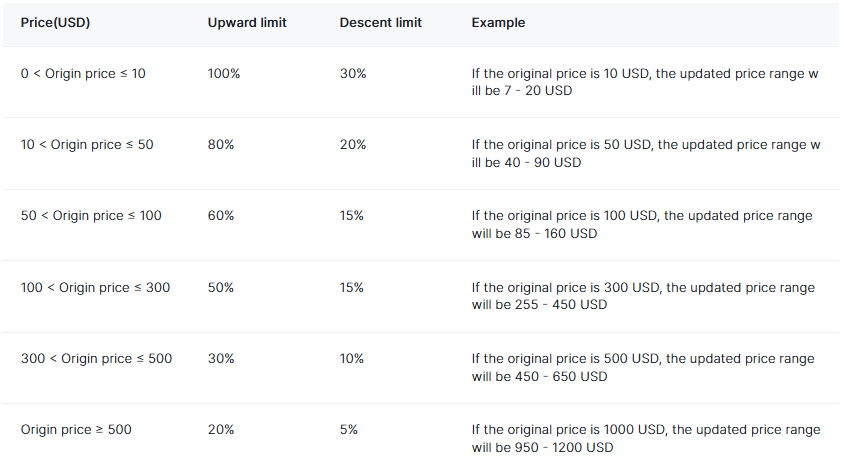Viewport: 844px width, 470px height.
Task: Click the 5% descent limit value
Action: tap(349, 430)
